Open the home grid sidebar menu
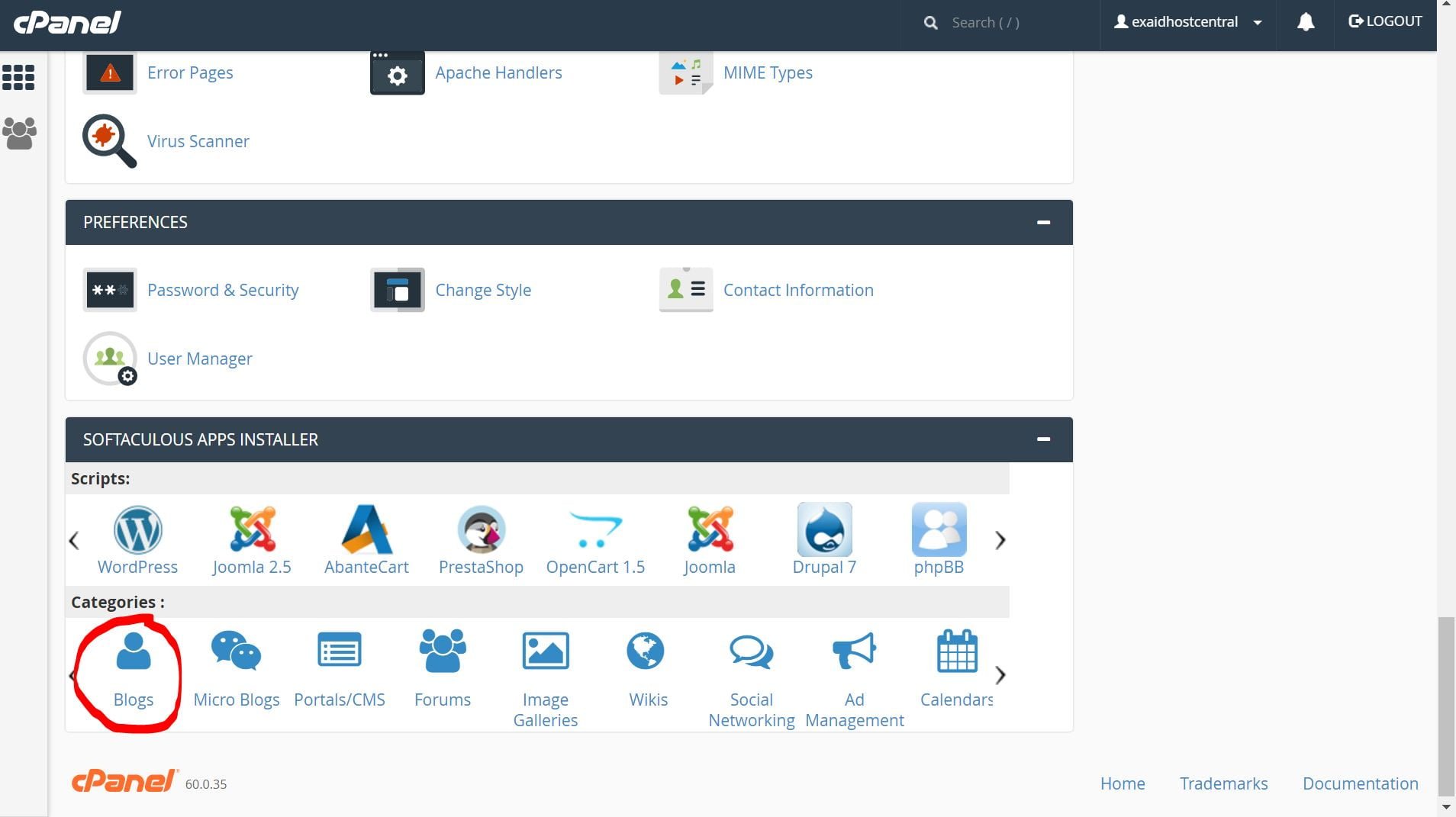The width and height of the screenshot is (1456, 817). coord(19,77)
